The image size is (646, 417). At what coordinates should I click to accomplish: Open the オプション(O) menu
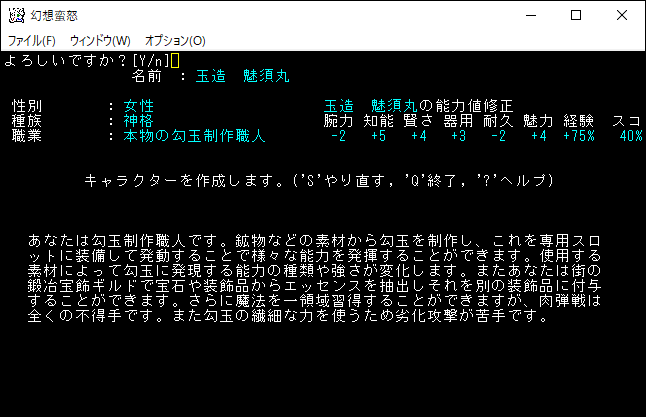pyautogui.click(x=175, y=41)
